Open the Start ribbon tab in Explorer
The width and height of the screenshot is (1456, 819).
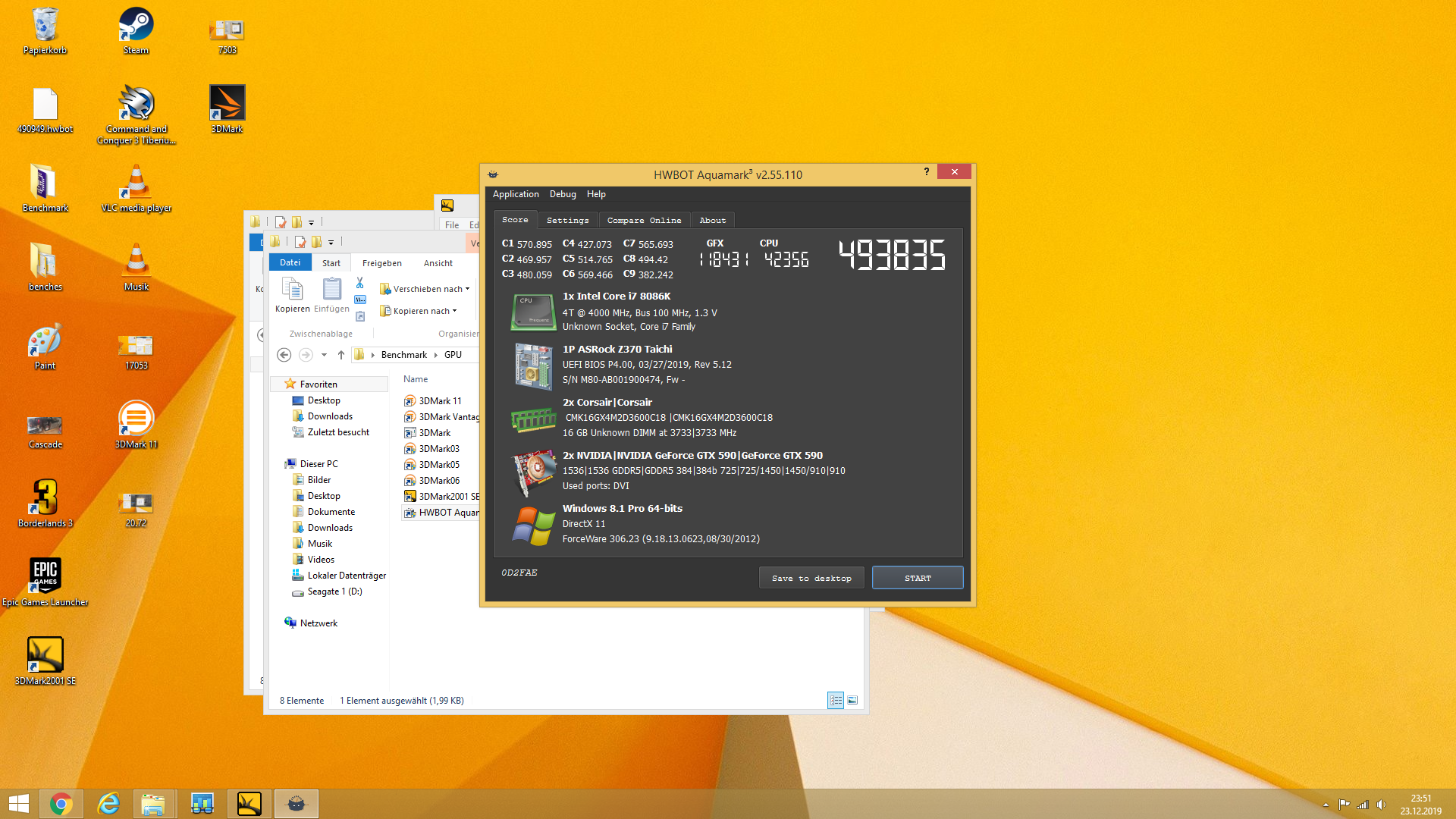click(x=331, y=263)
